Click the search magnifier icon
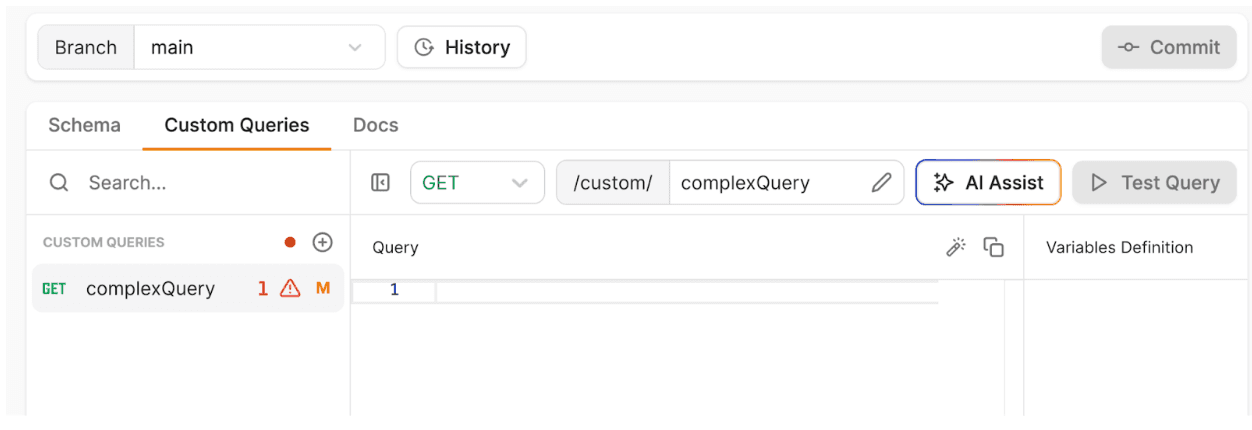 tap(60, 183)
